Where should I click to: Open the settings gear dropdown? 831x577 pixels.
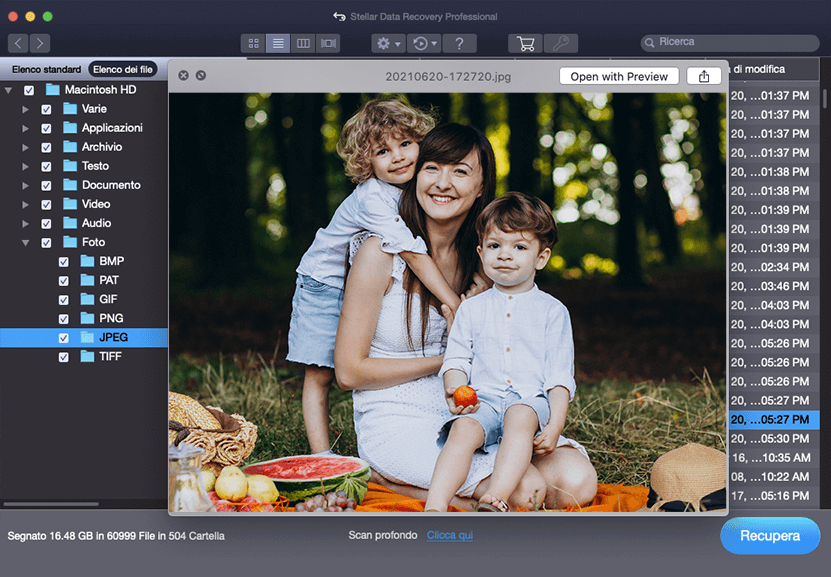pyautogui.click(x=386, y=43)
